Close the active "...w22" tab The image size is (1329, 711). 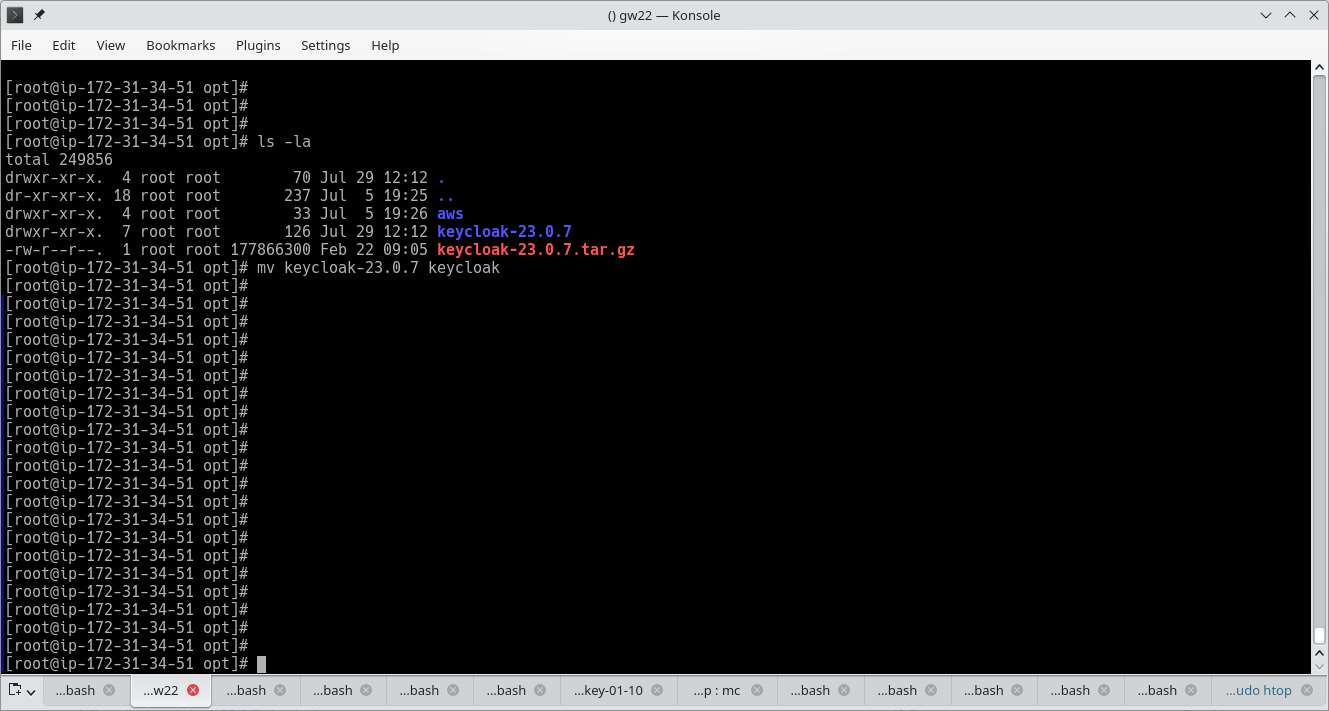point(194,689)
